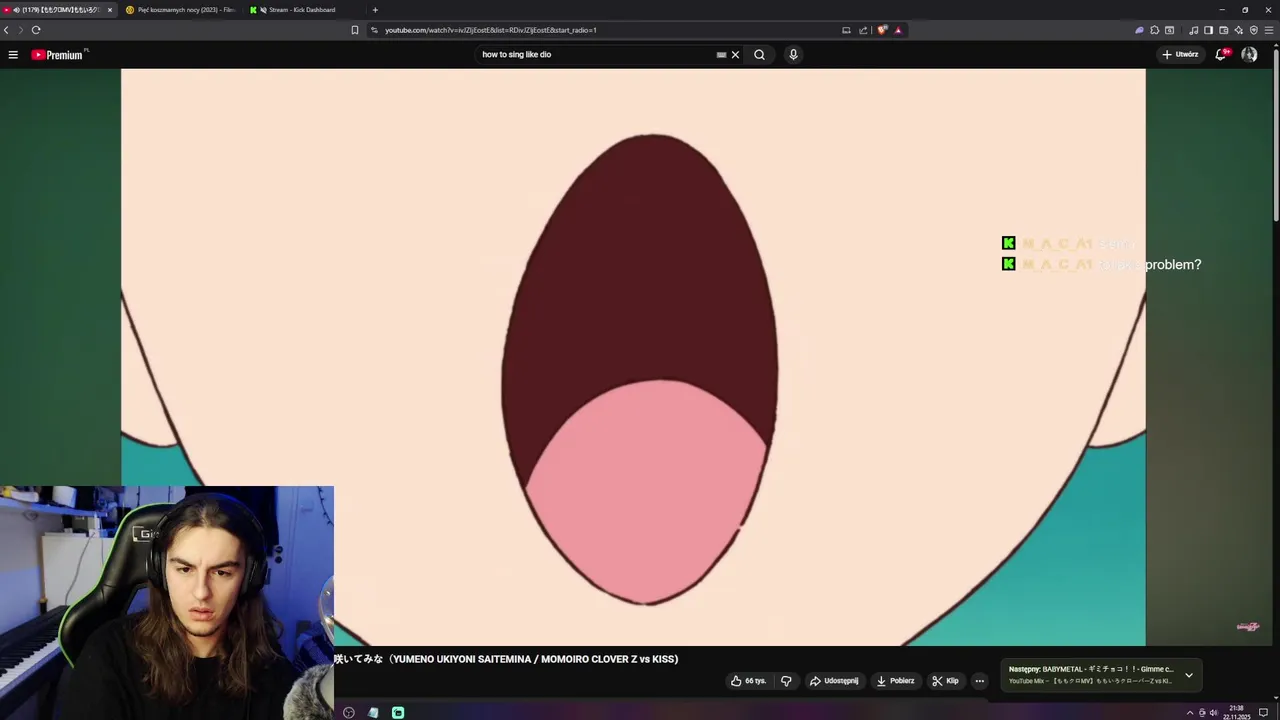Like the video (66 tys.)
This screenshot has width=1280, height=720.
[x=748, y=681]
